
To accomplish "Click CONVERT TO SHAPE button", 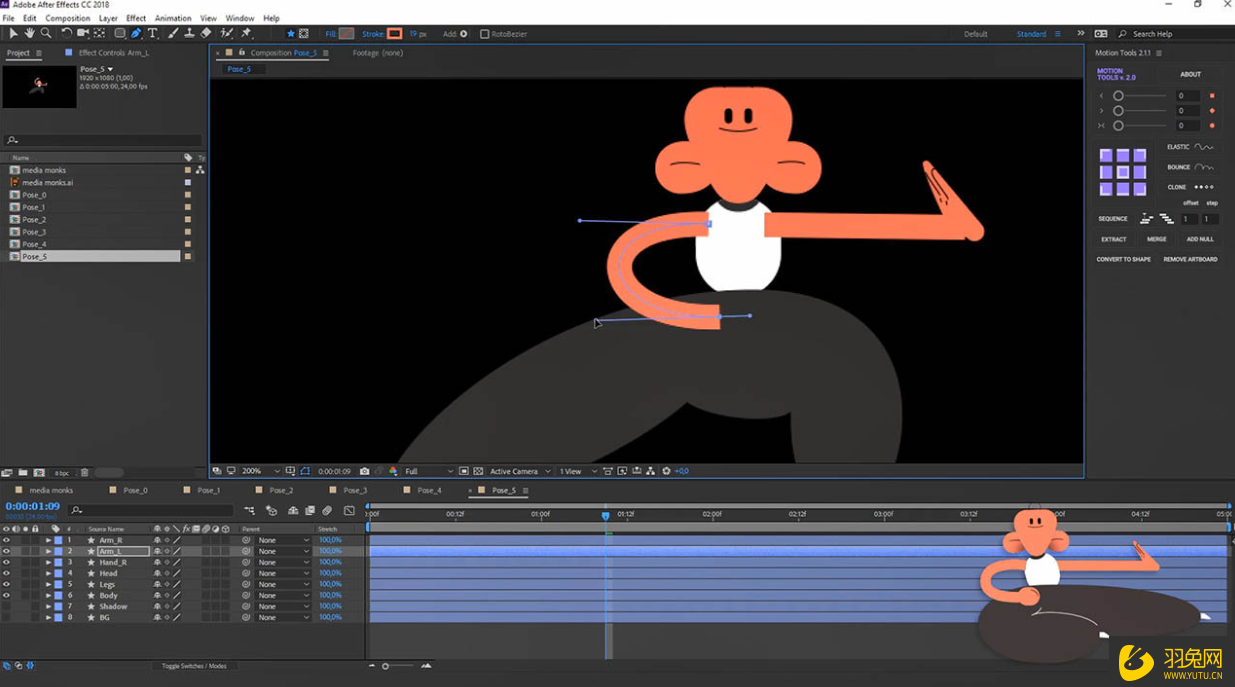I will (1123, 259).
